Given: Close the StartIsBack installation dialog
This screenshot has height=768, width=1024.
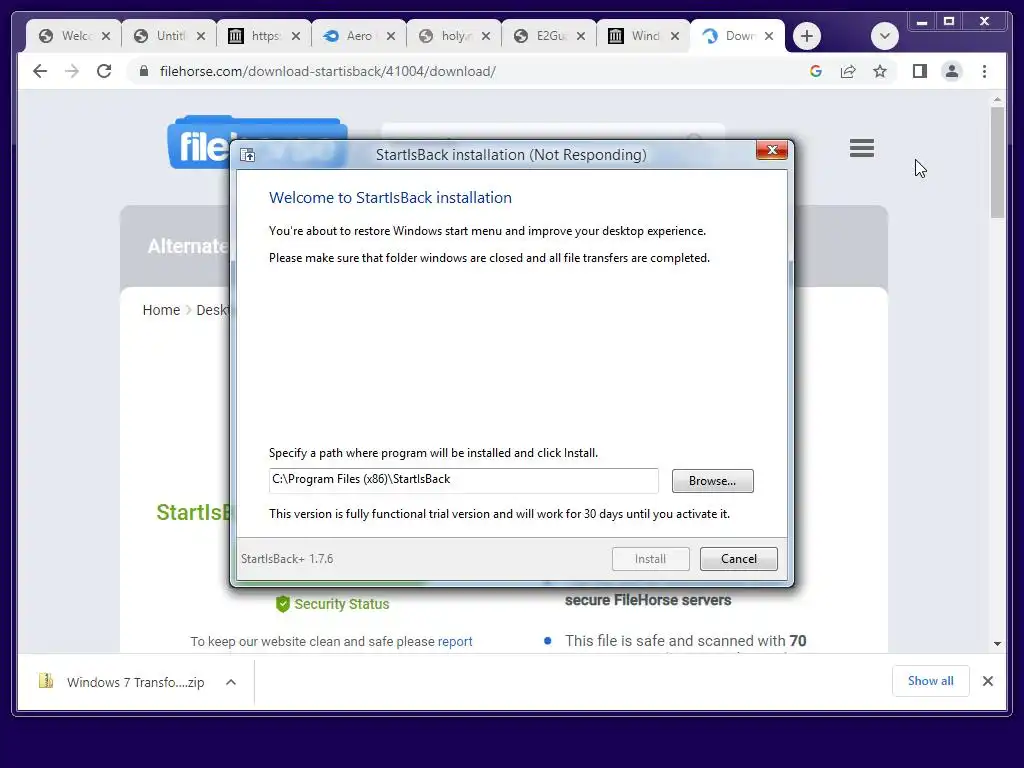Looking at the screenshot, I should 772,150.
